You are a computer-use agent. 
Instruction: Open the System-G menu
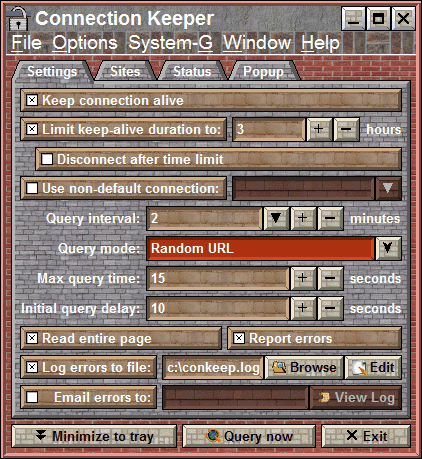171,43
